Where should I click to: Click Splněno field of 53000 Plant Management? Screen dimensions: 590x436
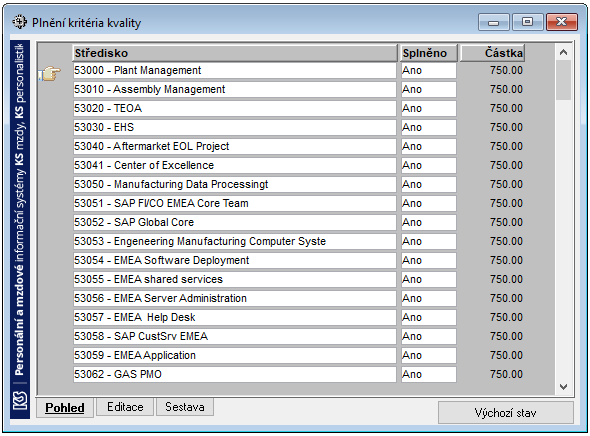click(429, 70)
